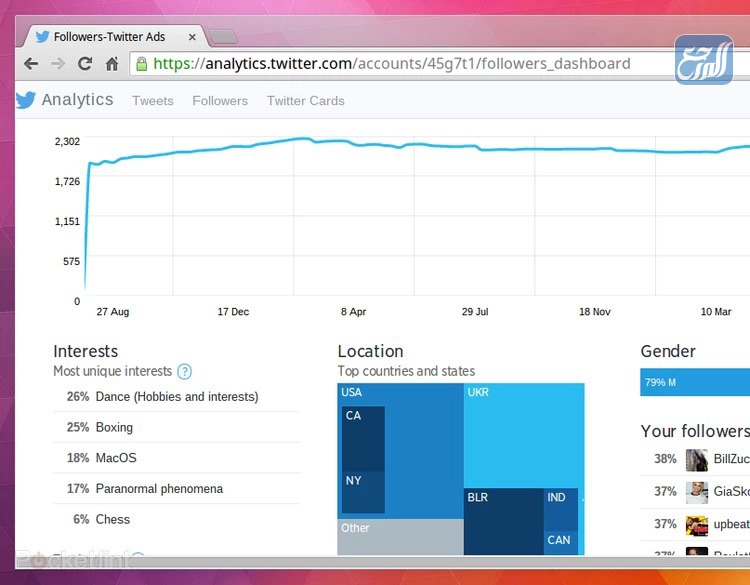Click the help icon beside Most unique interests
Viewport: 750px width, 585px height.
(184, 371)
